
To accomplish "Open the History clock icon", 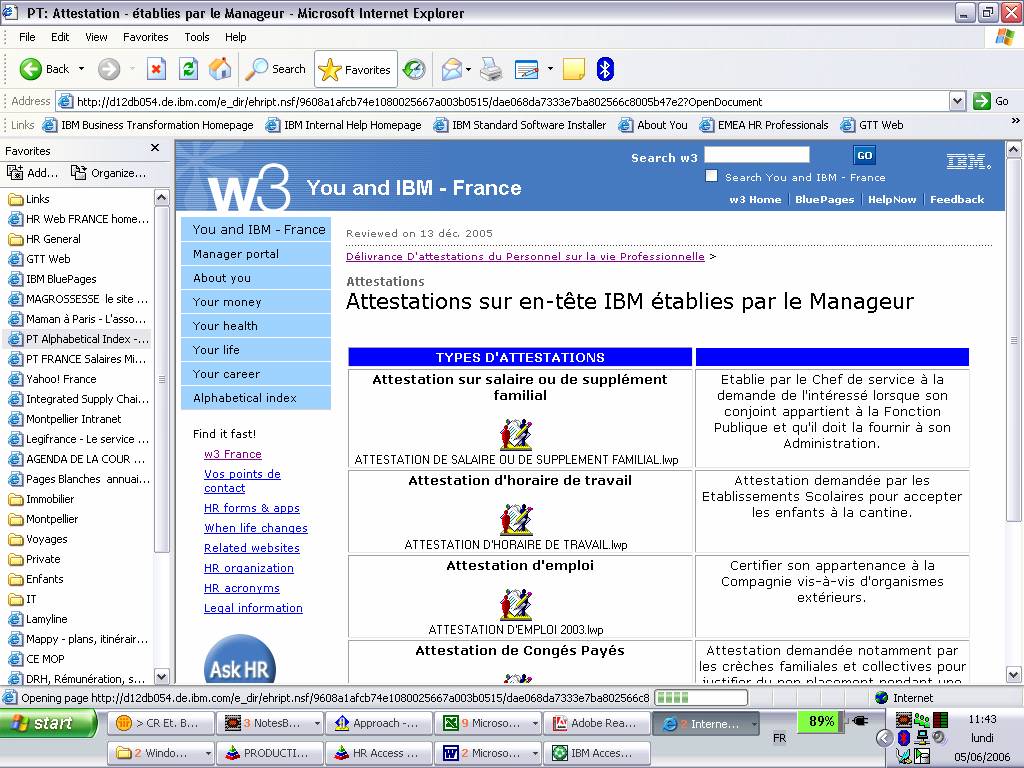I will (x=414, y=69).
